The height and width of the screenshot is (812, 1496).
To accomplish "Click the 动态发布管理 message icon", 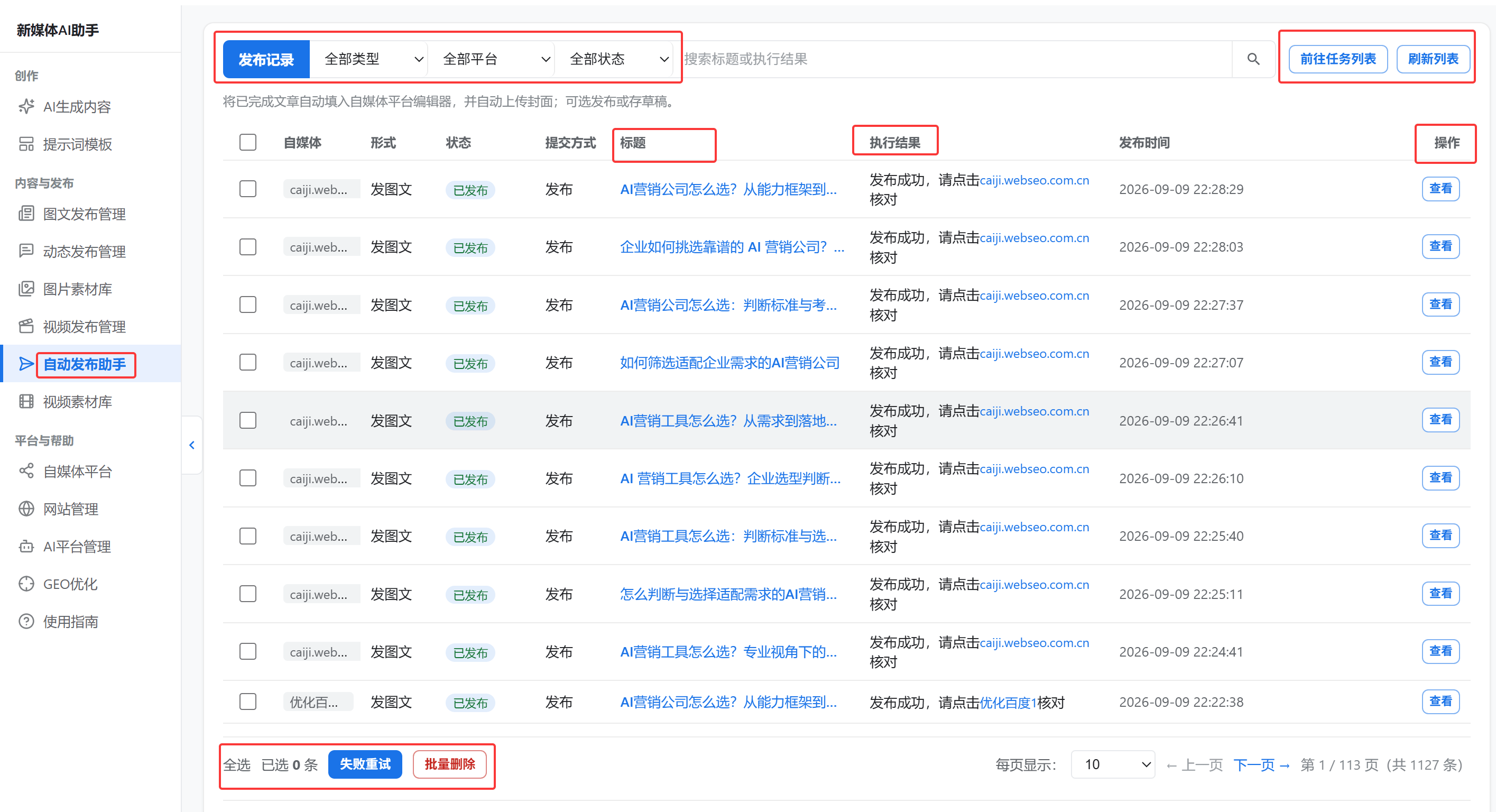I will [26, 251].
